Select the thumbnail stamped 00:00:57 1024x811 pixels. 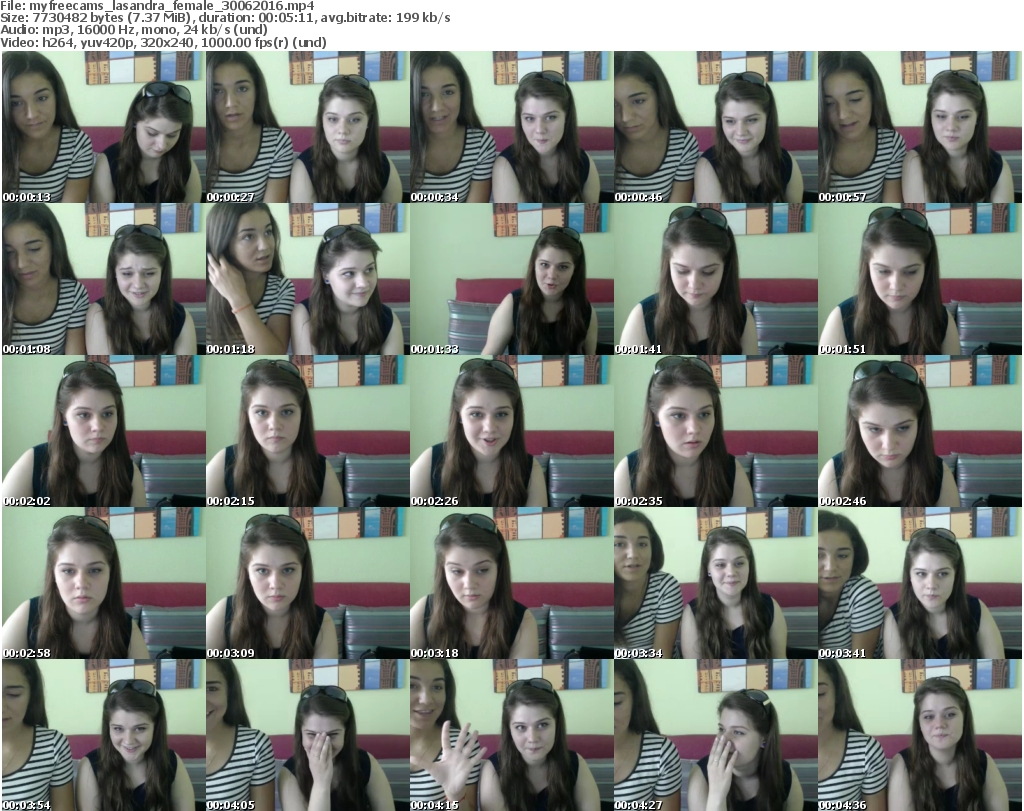[x=920, y=127]
